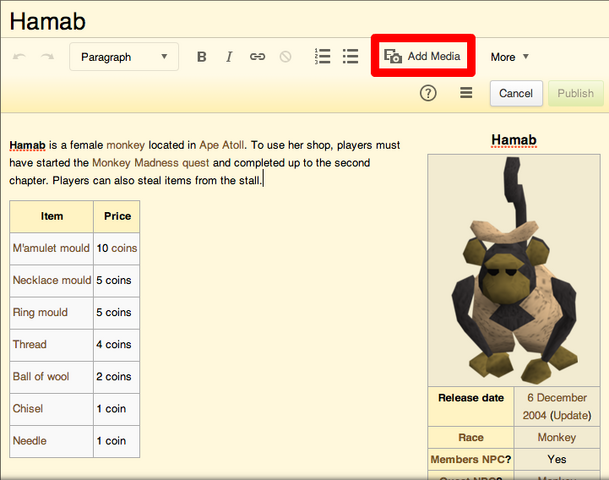The image size is (609, 480).
Task: Click the 2 coins cell for Ball of wool
Action: click(x=117, y=377)
